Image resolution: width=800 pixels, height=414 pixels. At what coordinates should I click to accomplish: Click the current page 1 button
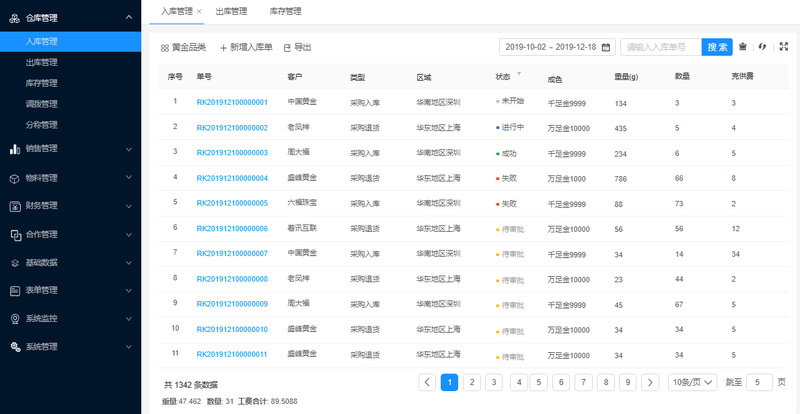click(x=449, y=382)
